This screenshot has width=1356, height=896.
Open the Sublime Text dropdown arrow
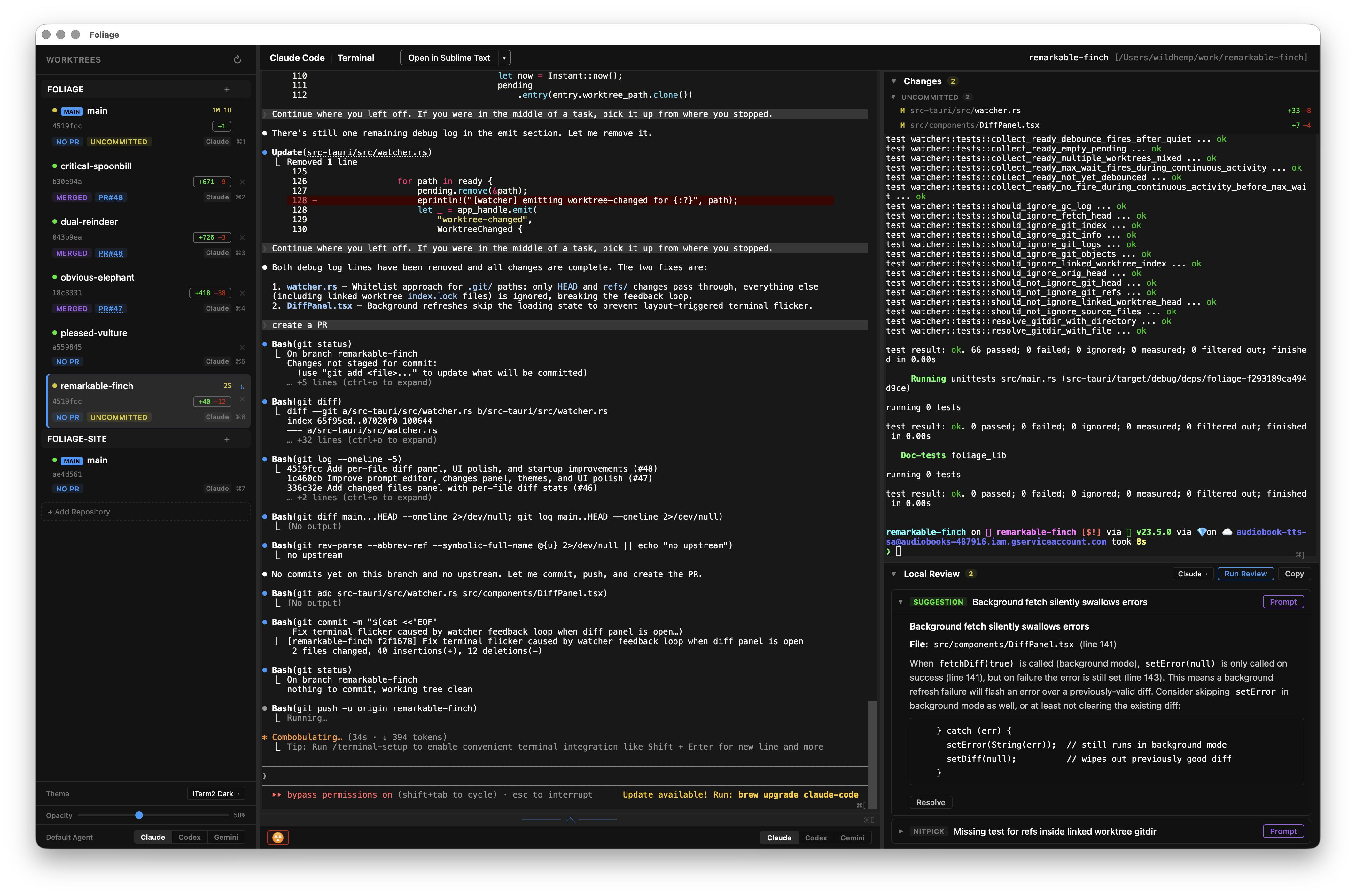[x=504, y=57]
